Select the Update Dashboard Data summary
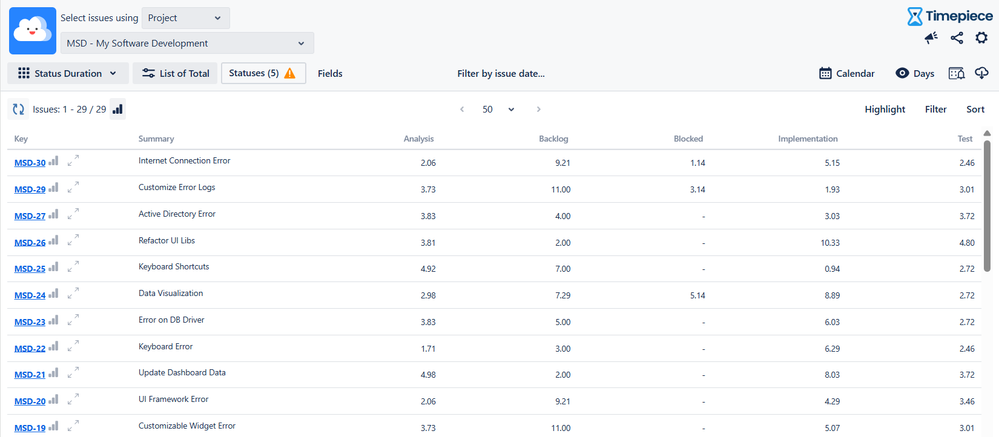This screenshot has height=437, width=999. (x=182, y=373)
